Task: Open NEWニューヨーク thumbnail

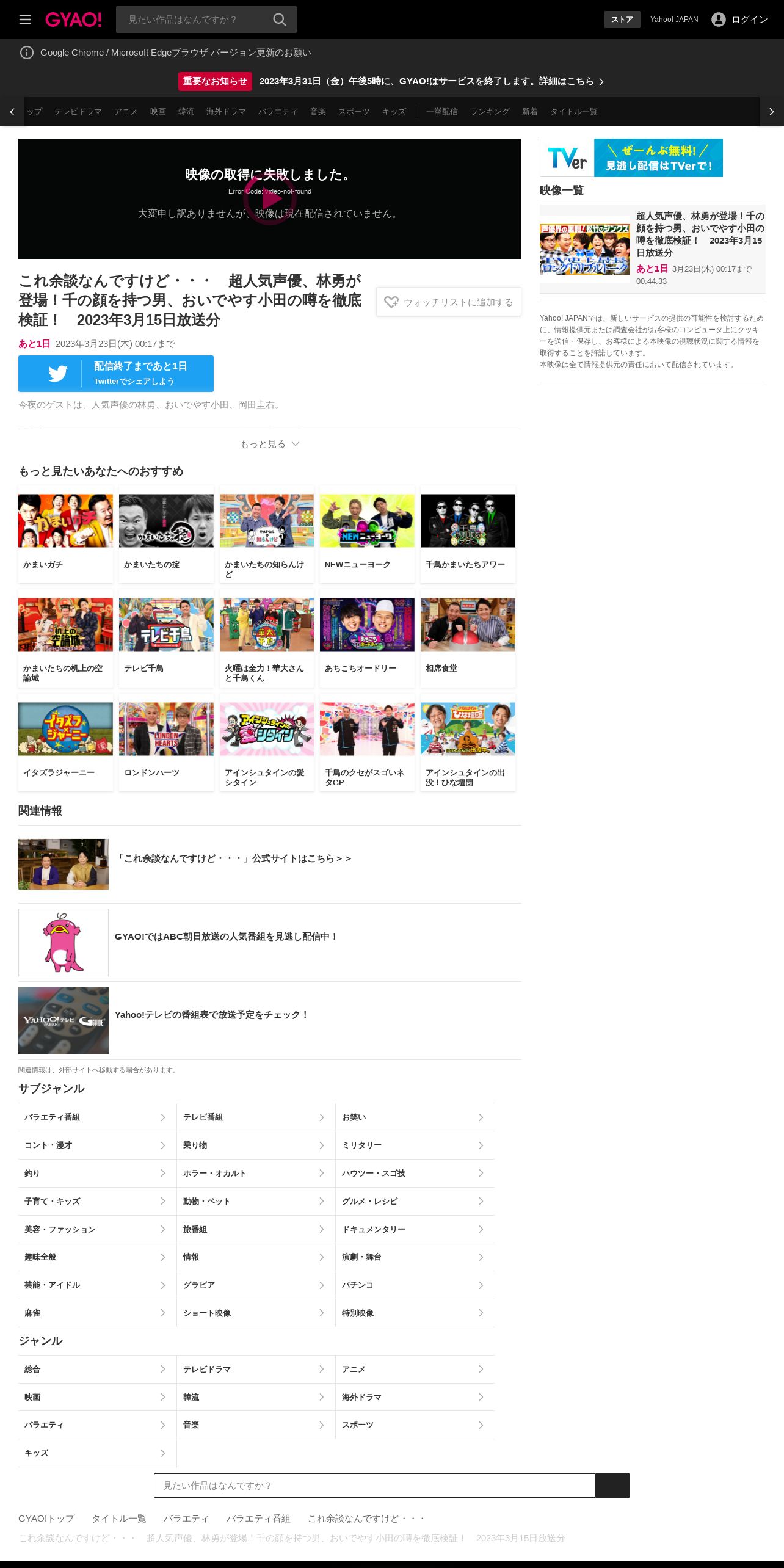Action: pyautogui.click(x=367, y=521)
